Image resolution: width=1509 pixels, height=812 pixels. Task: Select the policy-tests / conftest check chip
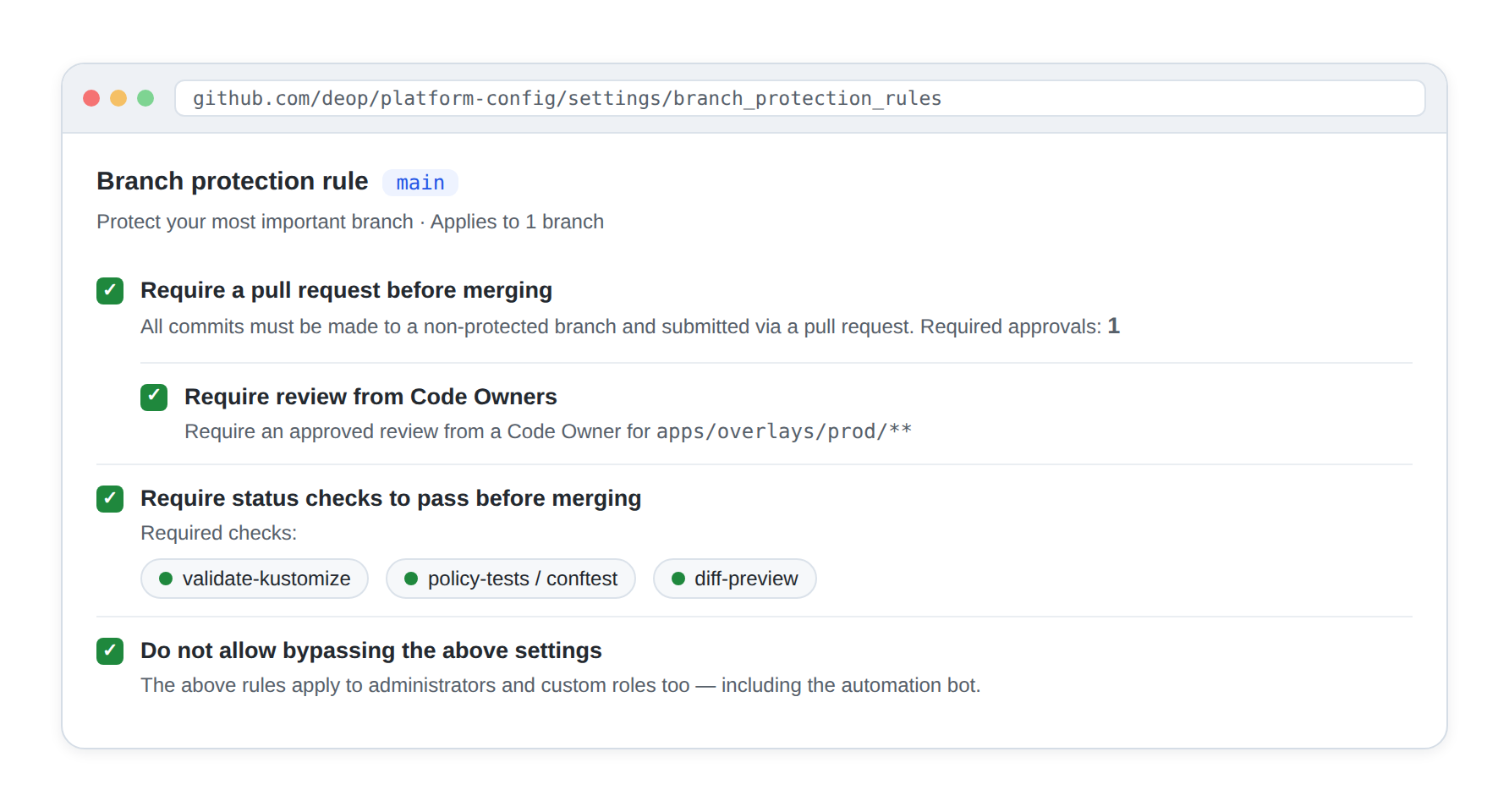(x=511, y=579)
